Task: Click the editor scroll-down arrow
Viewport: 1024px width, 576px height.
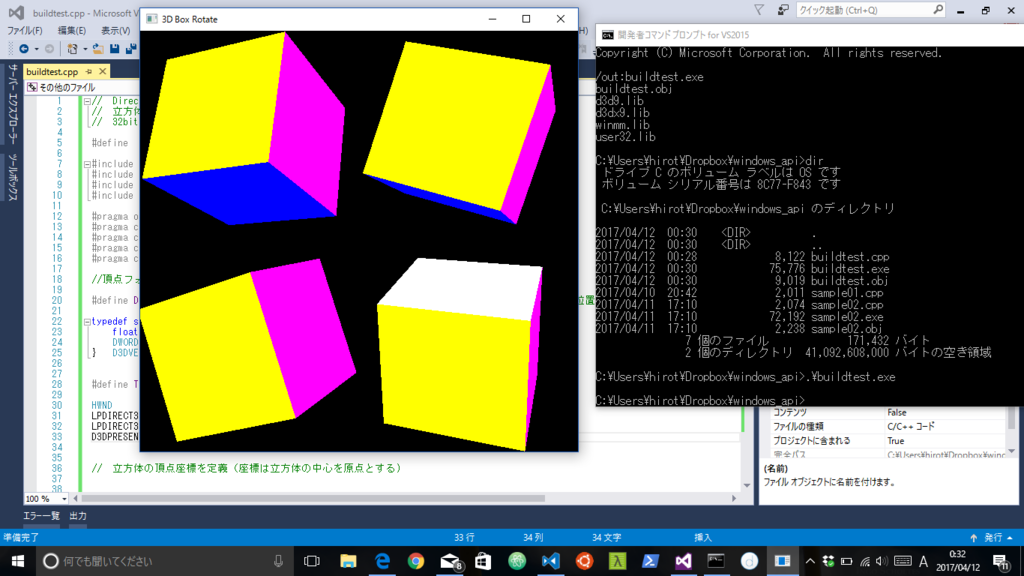Action: click(x=747, y=485)
